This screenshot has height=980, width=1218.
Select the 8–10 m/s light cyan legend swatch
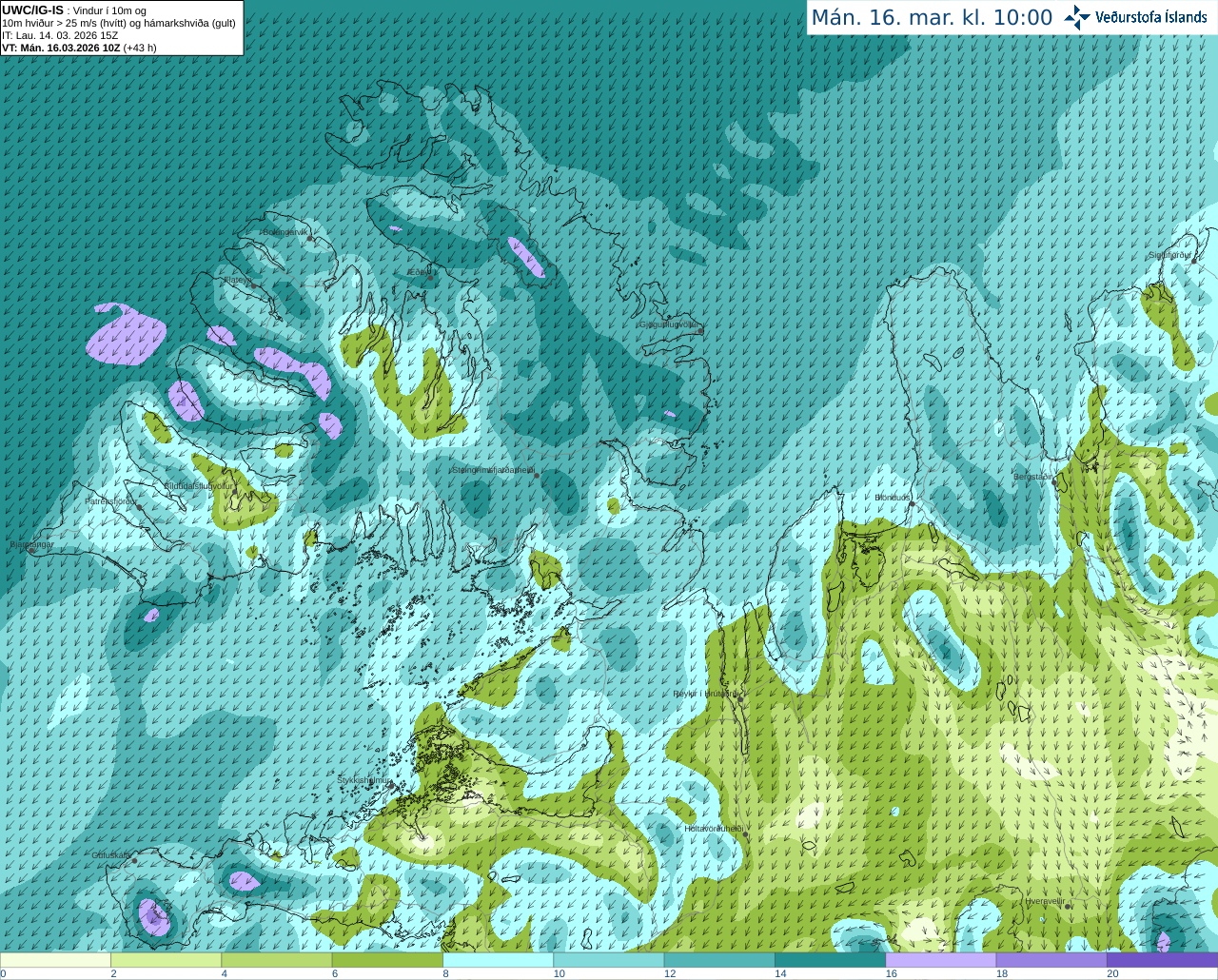[498, 960]
